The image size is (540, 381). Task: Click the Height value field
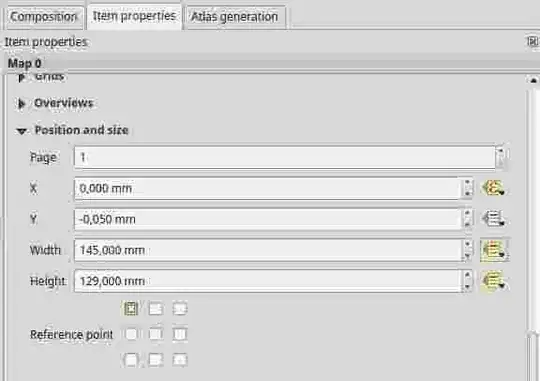[267, 281]
